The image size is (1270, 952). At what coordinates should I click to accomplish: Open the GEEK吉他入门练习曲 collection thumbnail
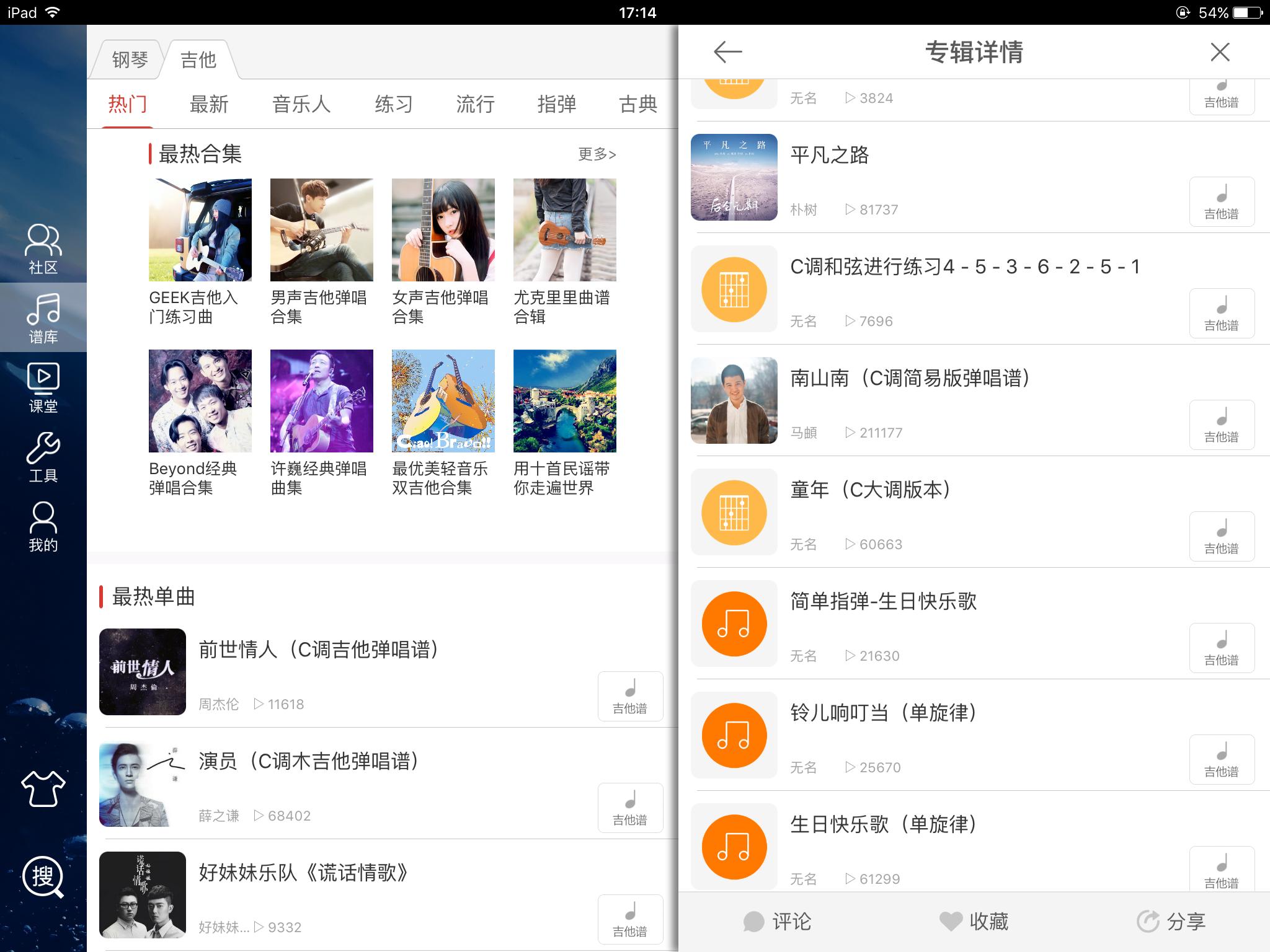click(x=200, y=229)
